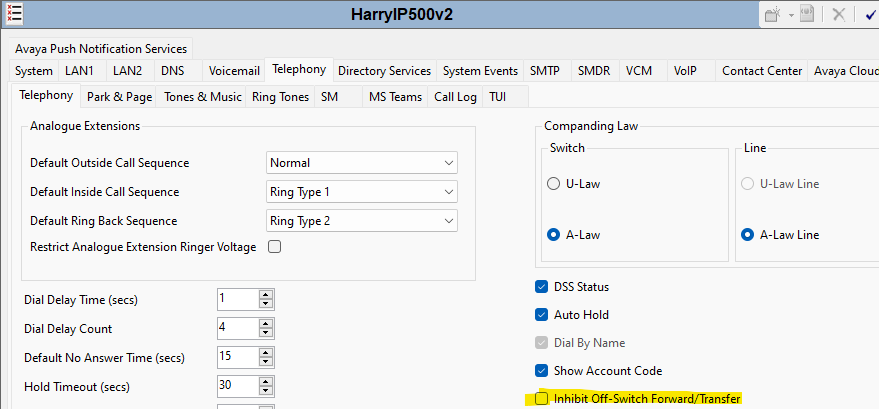The width and height of the screenshot is (879, 409).
Task: Increase Dial Delay Time with up arrow
Action: (266, 295)
